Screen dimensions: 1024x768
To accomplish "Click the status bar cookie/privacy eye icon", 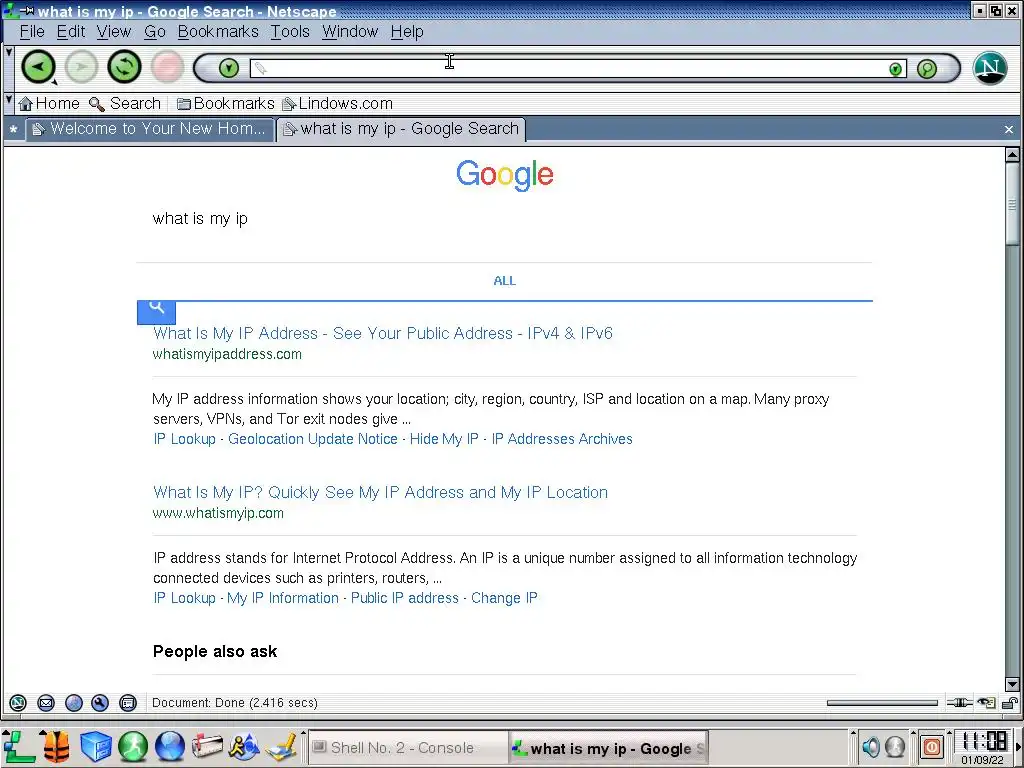I will (986, 703).
